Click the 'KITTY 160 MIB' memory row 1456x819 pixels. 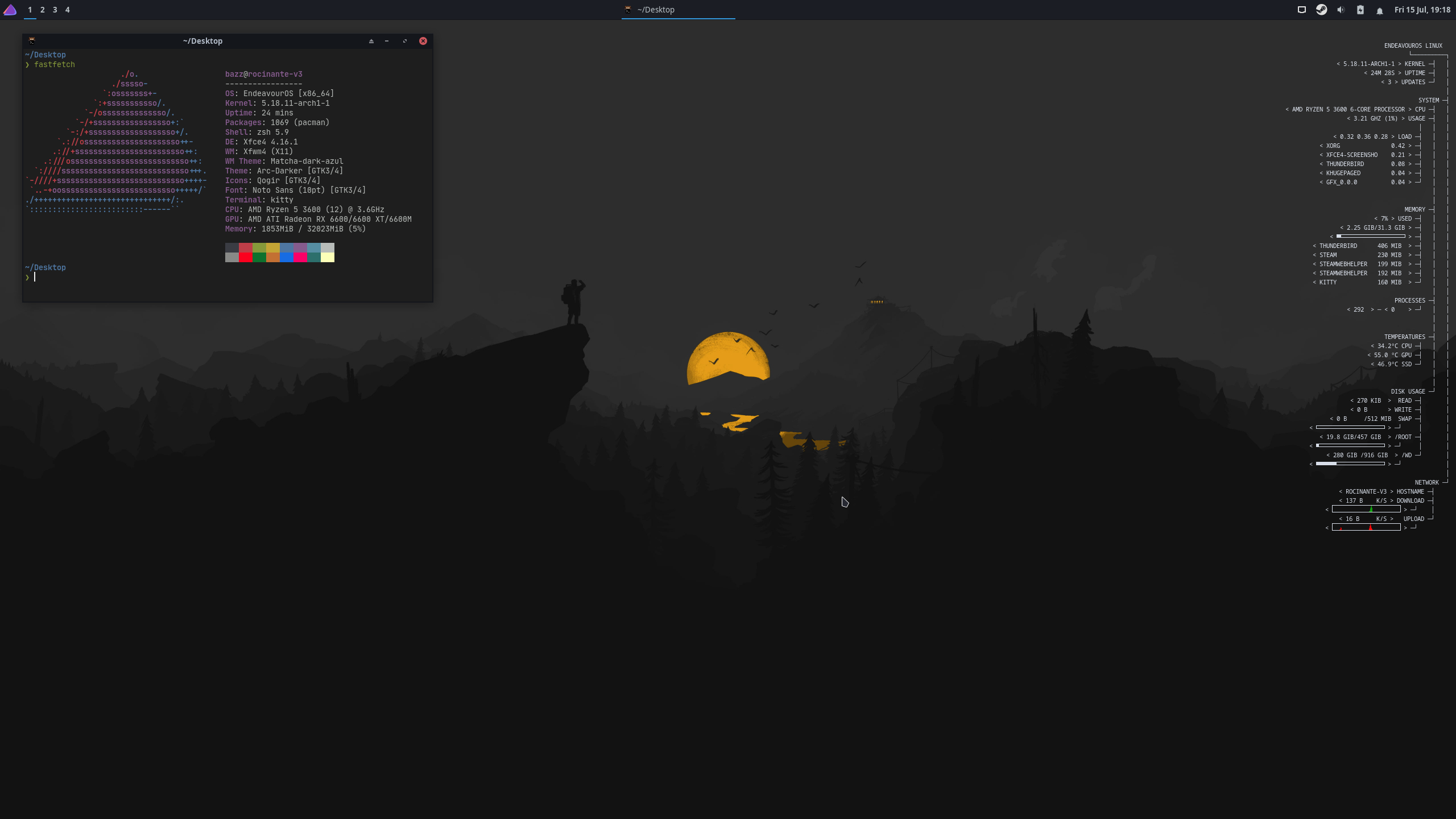[x=1362, y=282]
